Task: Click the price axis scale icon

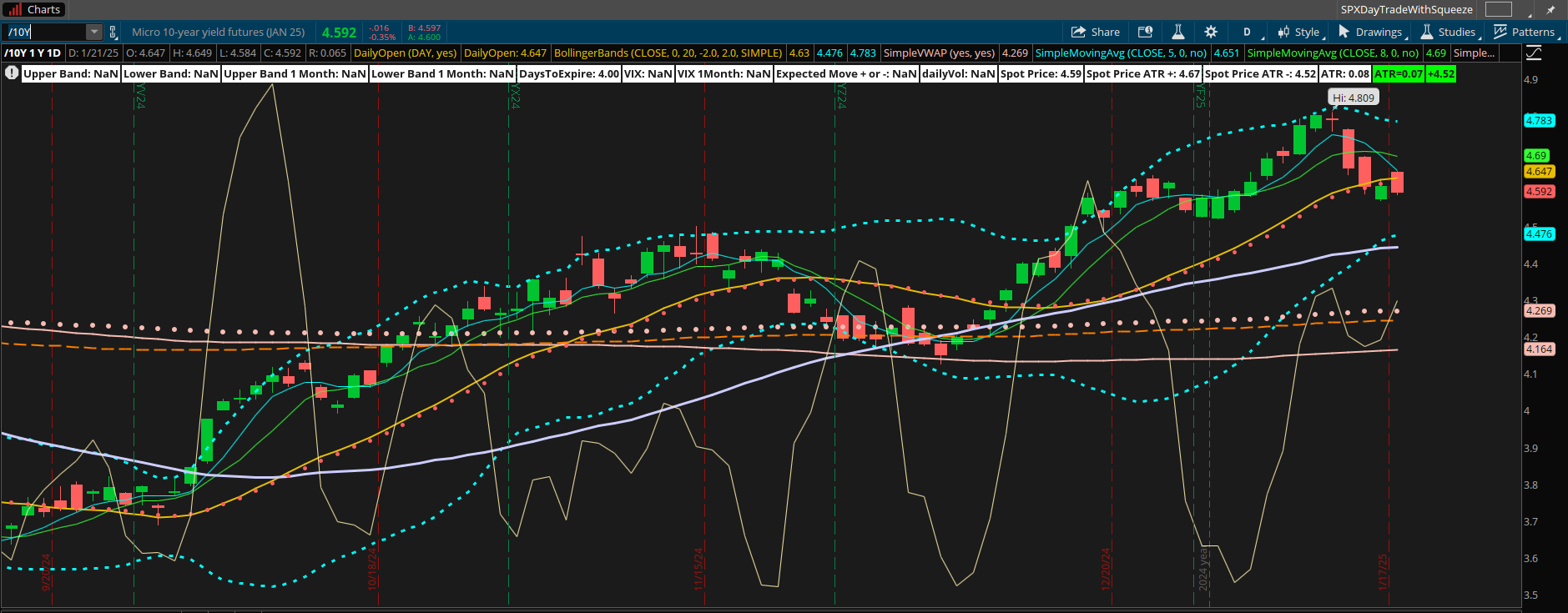Action: tap(1534, 53)
